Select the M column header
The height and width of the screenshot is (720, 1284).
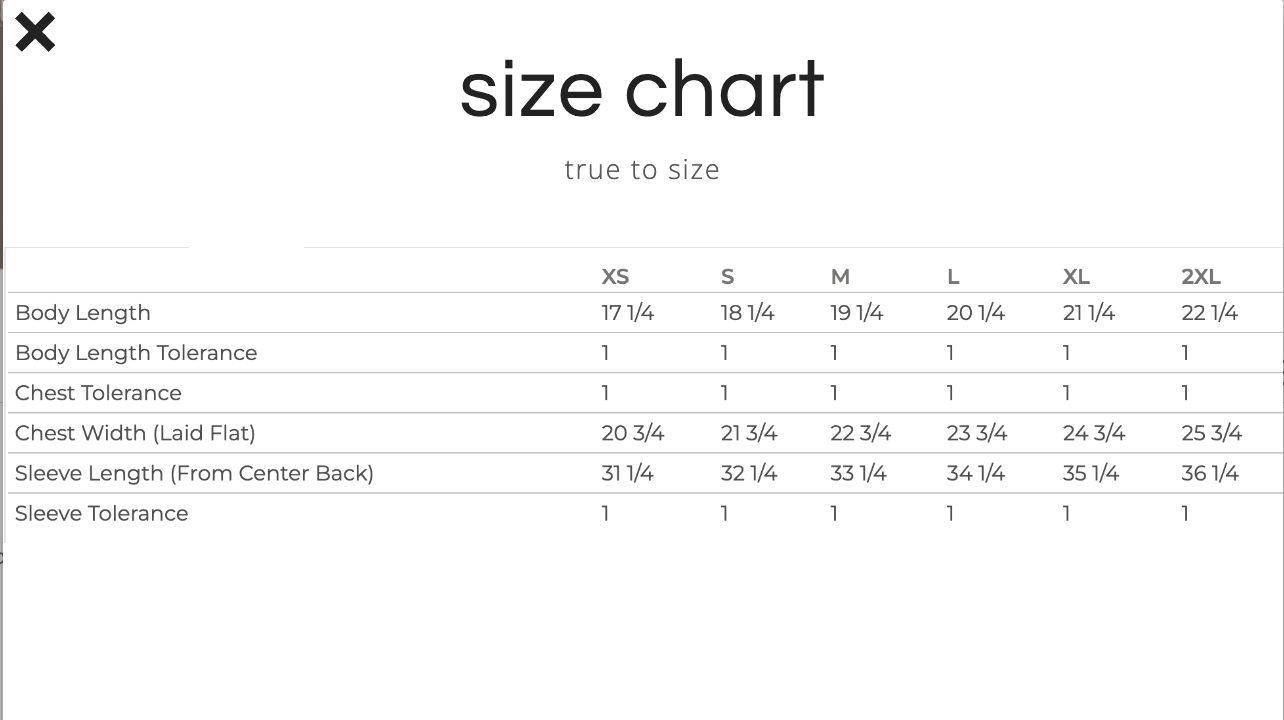click(840, 277)
